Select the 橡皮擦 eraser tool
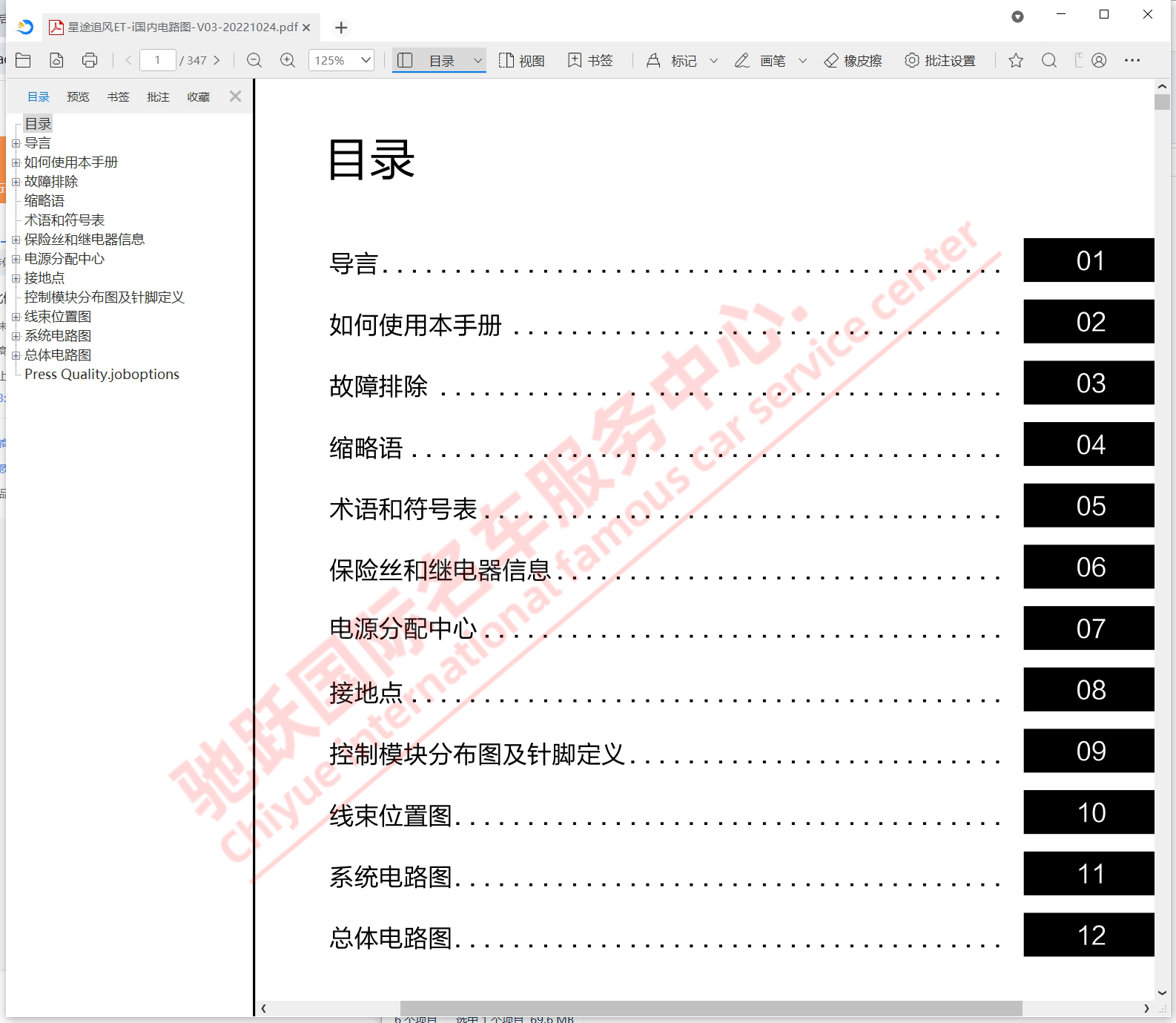The image size is (1176, 1023). pos(853,60)
